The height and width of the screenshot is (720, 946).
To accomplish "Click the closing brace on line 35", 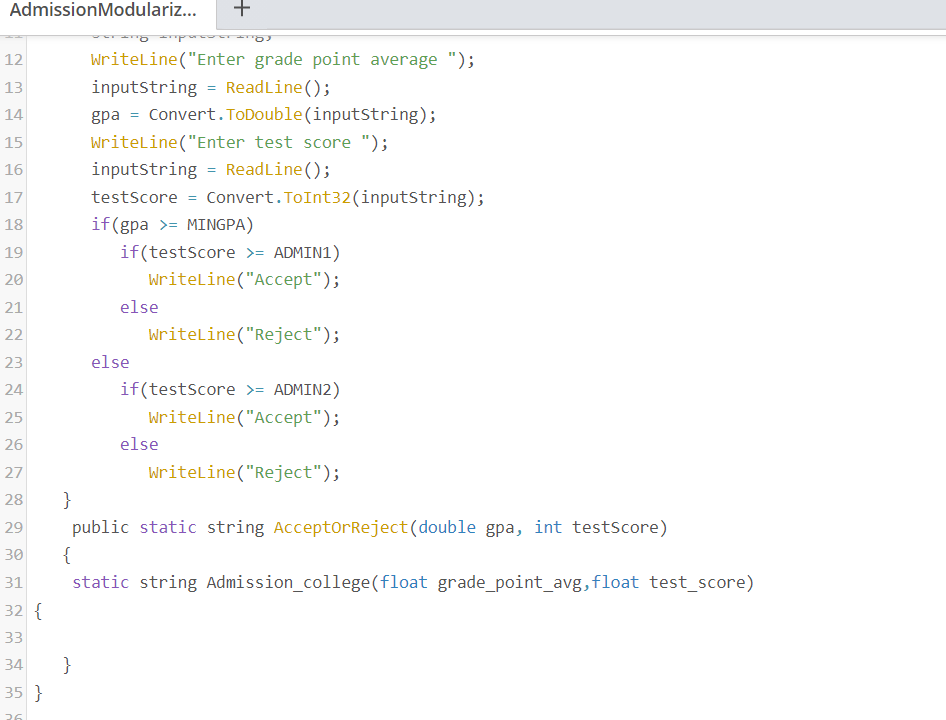I will 38,692.
